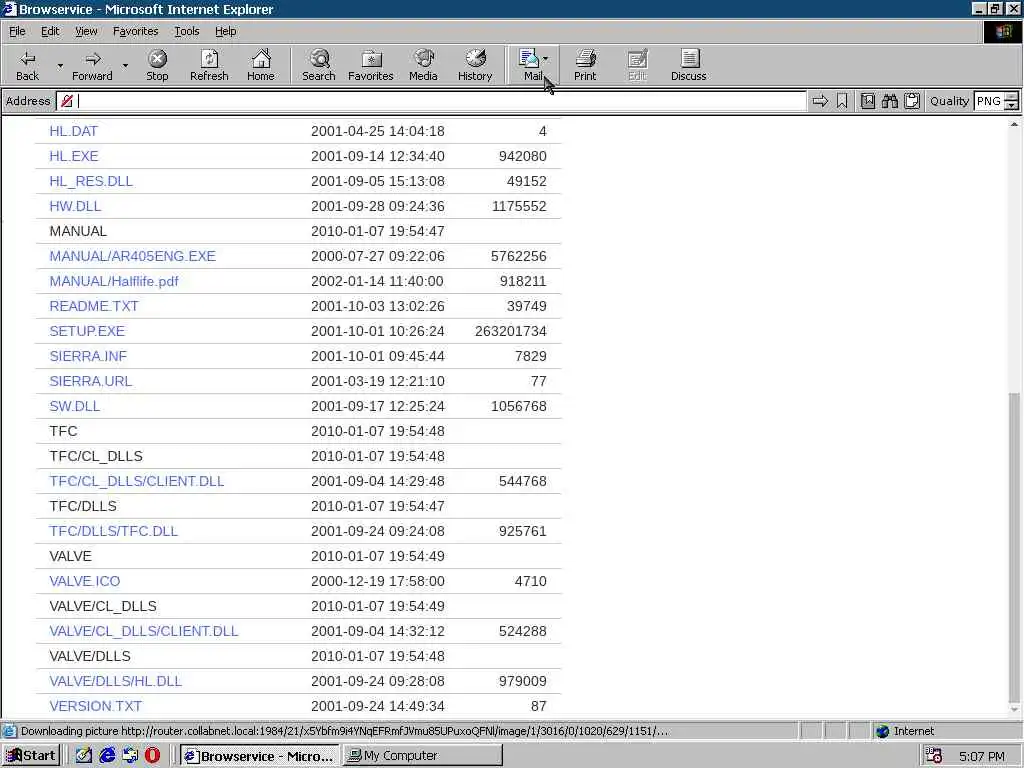Image resolution: width=1024 pixels, height=768 pixels.
Task: Open the Forward history dropdown arrow
Action: pos(125,65)
